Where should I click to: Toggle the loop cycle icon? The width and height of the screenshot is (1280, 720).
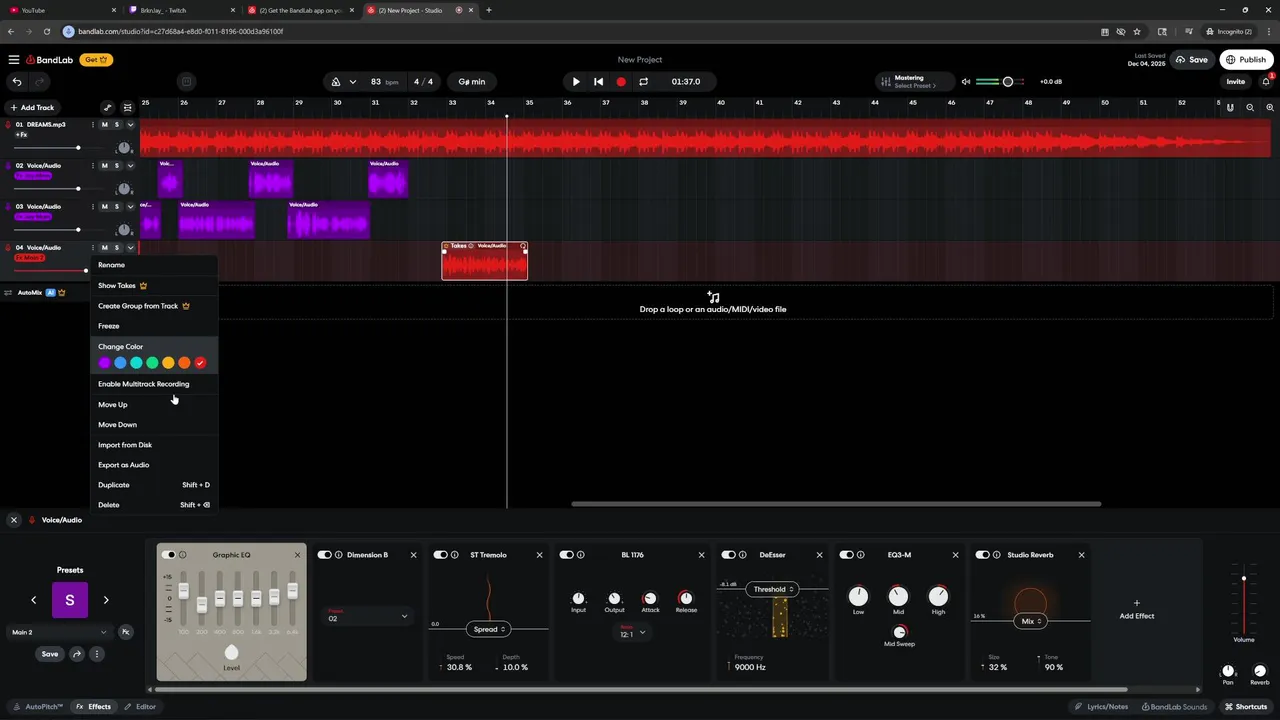point(644,82)
